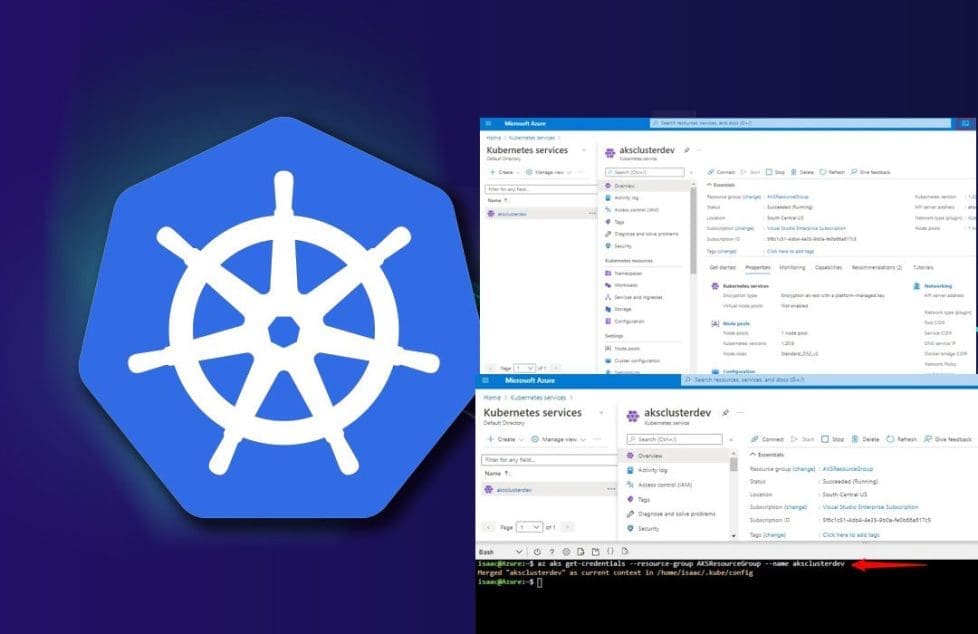
Task: Open Cluster configuration in the upper portal menu
Action: pos(637,361)
